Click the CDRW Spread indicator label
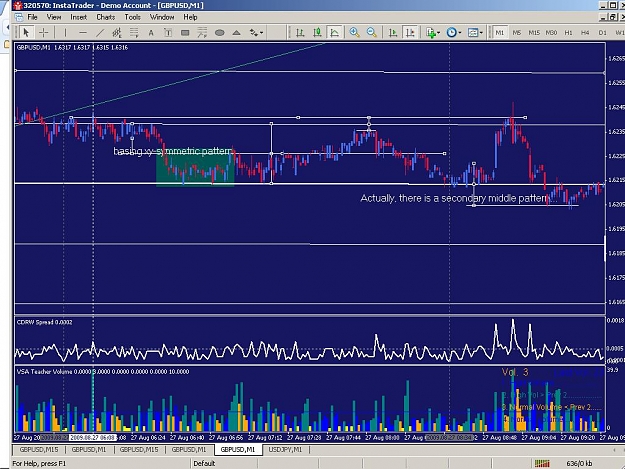The height and width of the screenshot is (469, 625). 44,322
